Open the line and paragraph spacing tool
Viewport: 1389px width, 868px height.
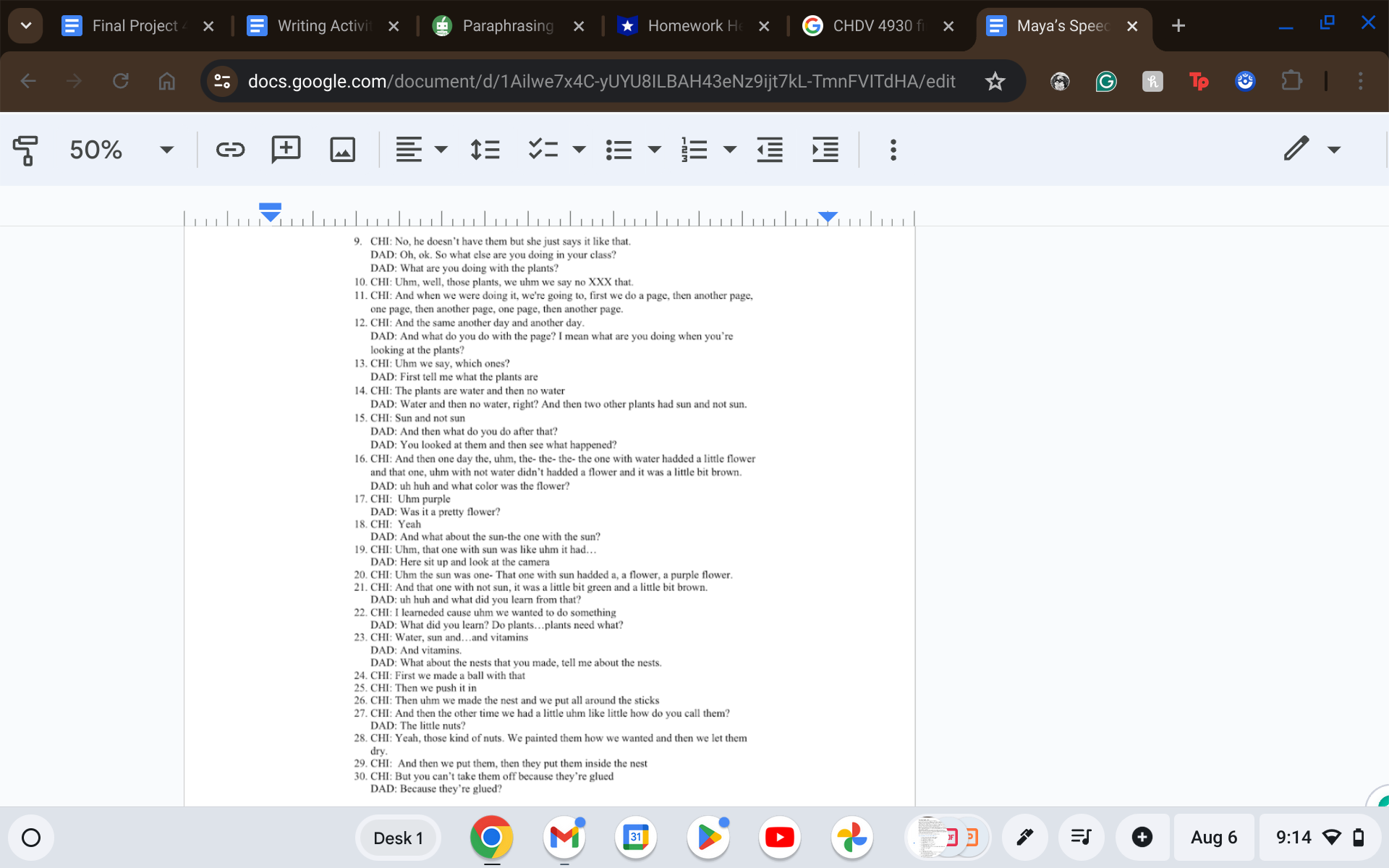point(485,150)
